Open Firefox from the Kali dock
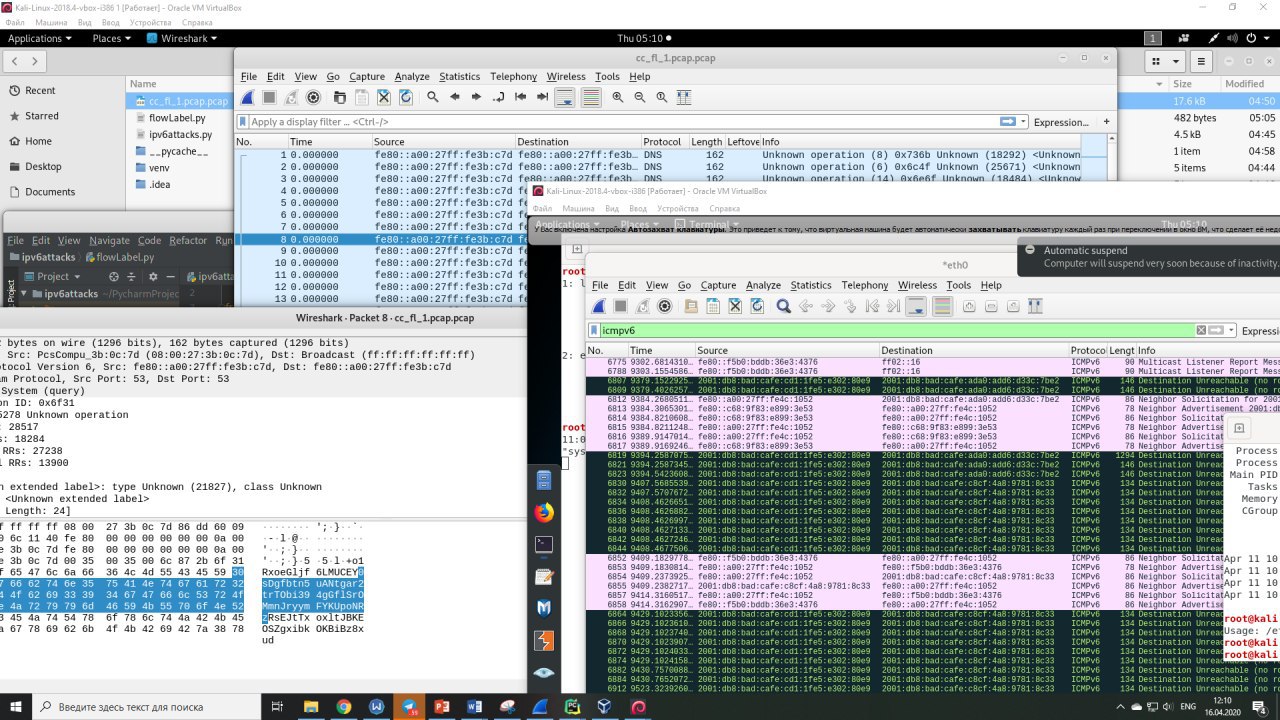Screen dimensions: 1280x720 pyautogui.click(x=544, y=513)
